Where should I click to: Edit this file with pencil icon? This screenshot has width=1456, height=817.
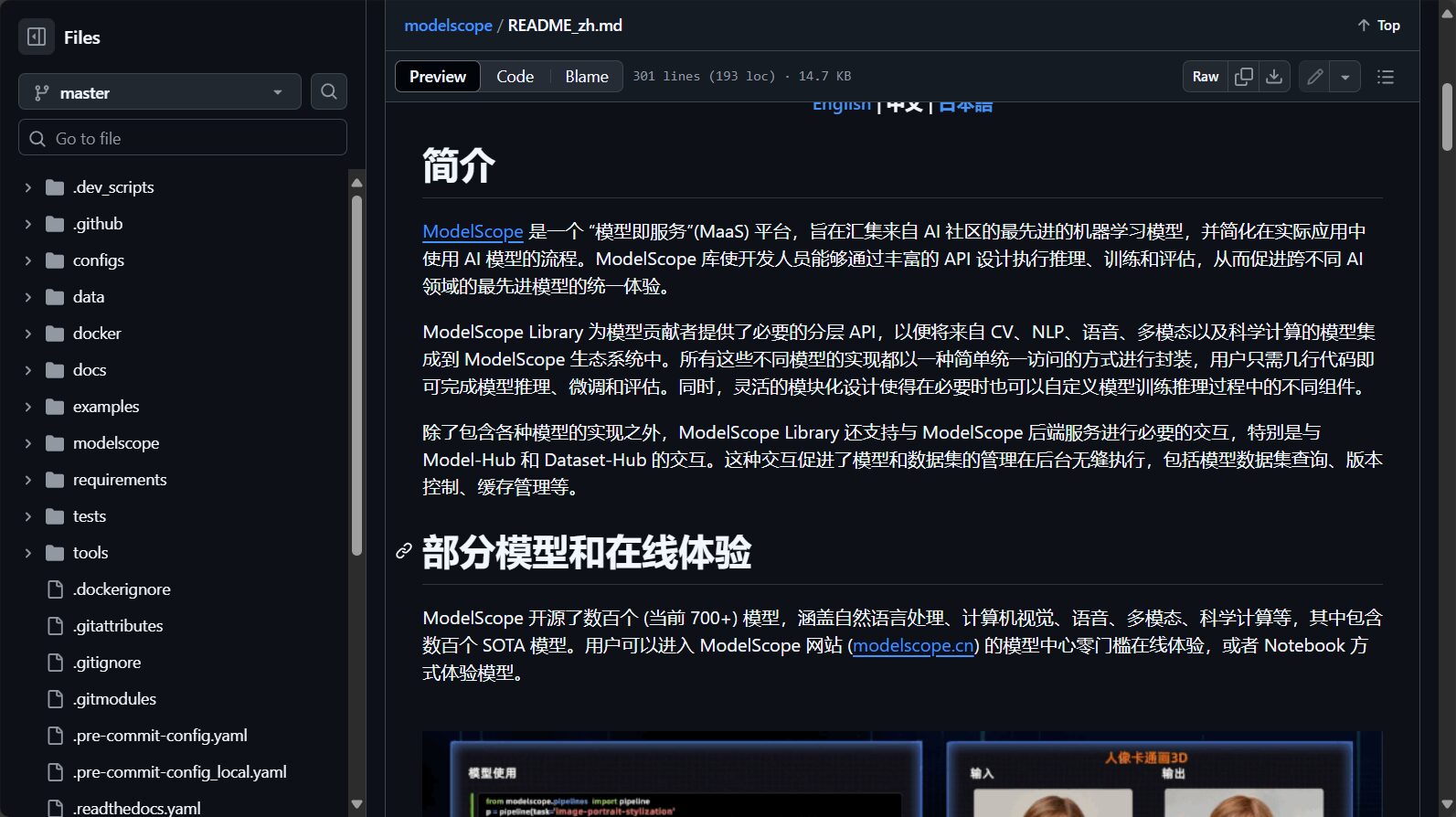pyautogui.click(x=1314, y=77)
